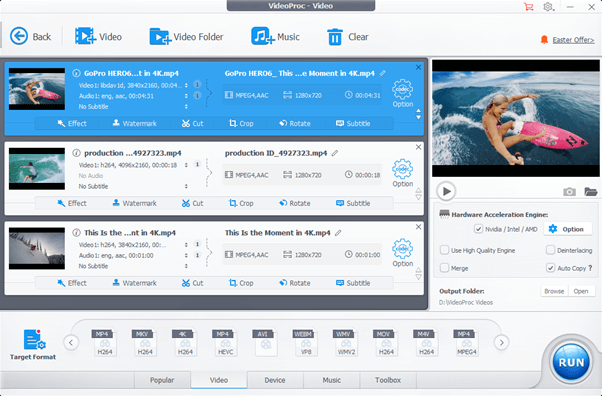The width and height of the screenshot is (602, 396).
Task: Start conversion with RUN button
Action: click(571, 362)
